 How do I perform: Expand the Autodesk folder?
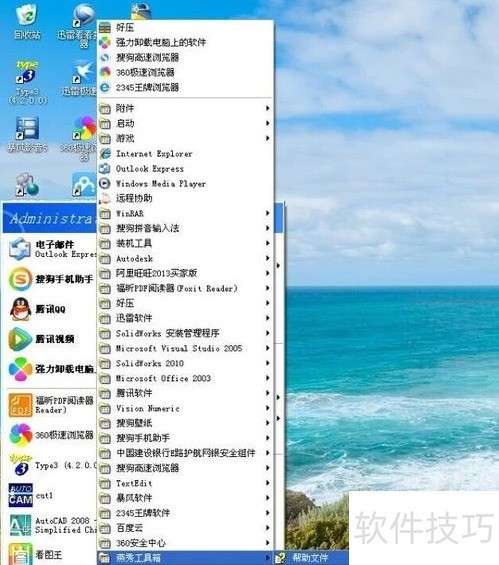(185, 259)
